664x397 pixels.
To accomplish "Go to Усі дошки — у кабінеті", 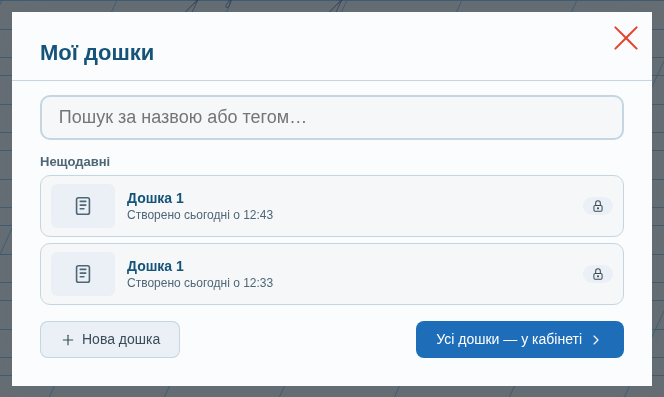I will tap(520, 339).
